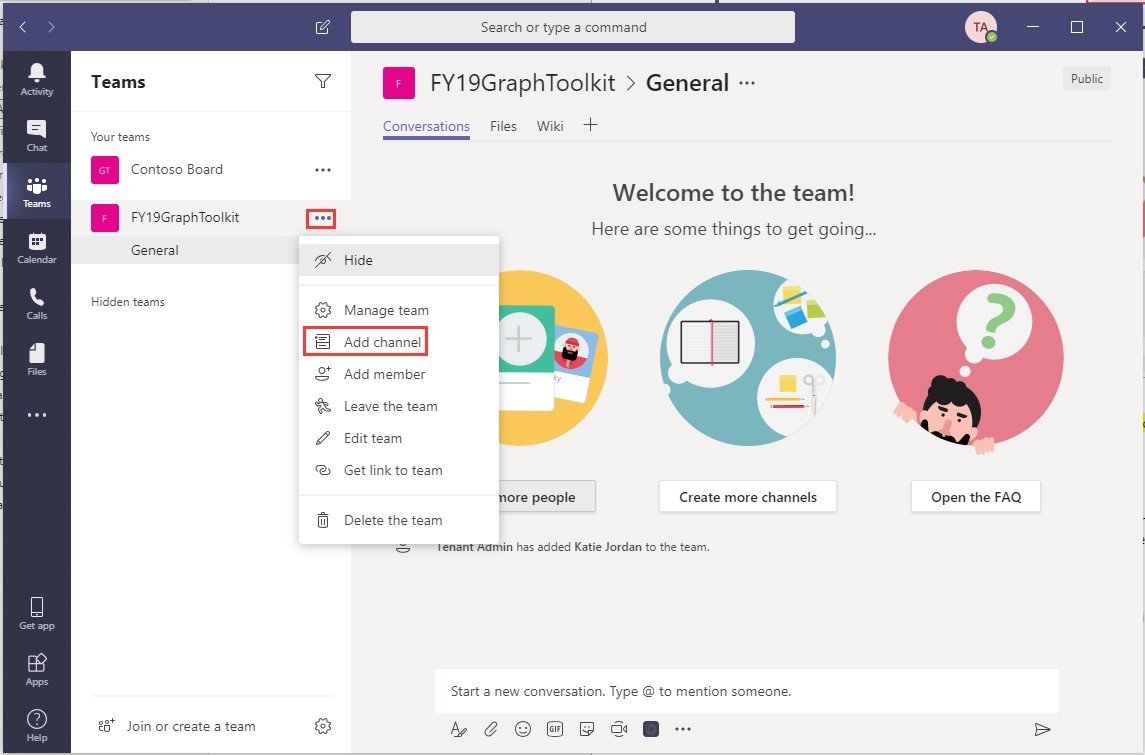Open the emoji picker
This screenshot has width=1145, height=755.
point(523,729)
